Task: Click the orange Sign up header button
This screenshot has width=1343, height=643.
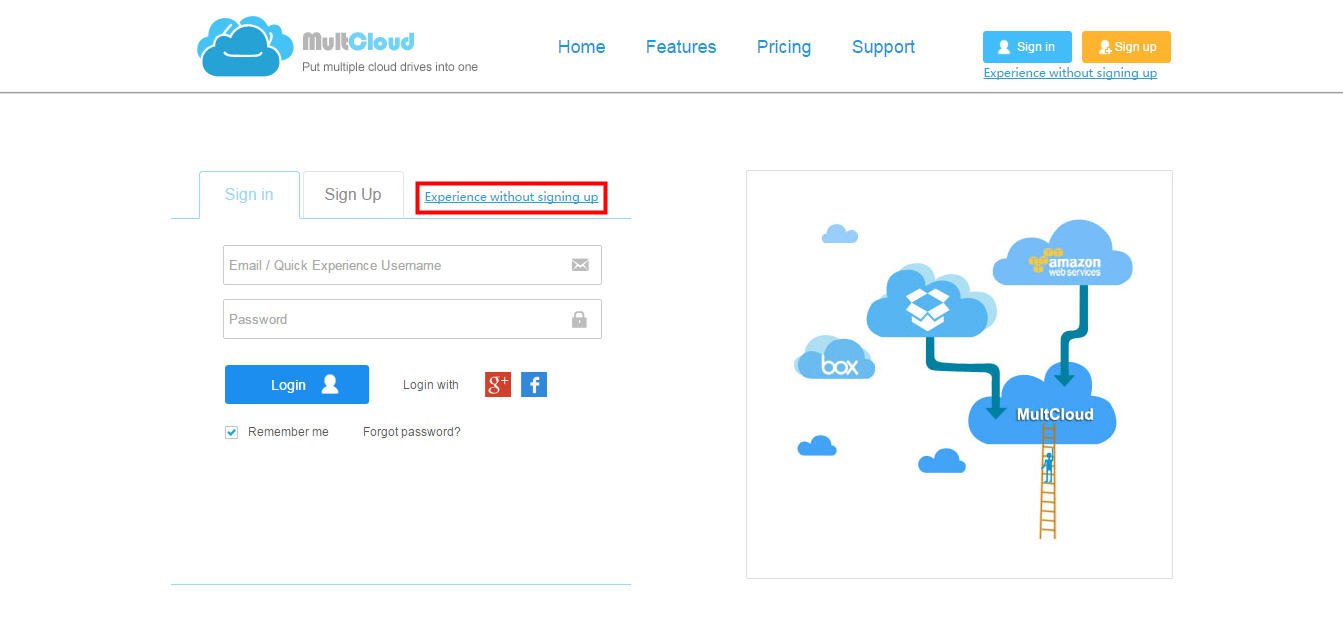Action: coord(1126,47)
